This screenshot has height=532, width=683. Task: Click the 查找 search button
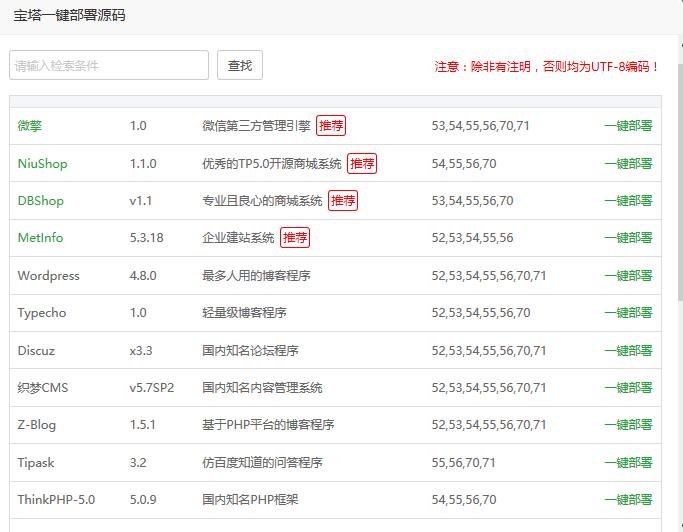pyautogui.click(x=240, y=65)
